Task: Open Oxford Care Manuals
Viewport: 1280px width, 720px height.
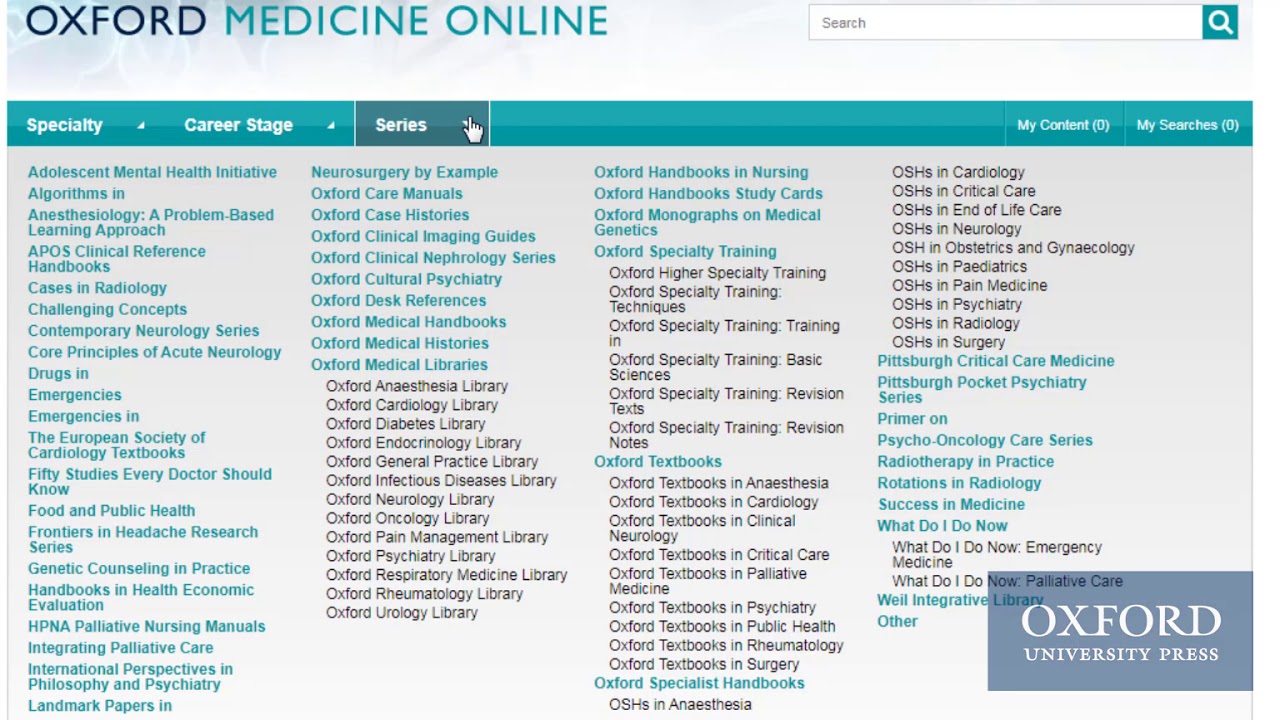Action: pos(386,194)
